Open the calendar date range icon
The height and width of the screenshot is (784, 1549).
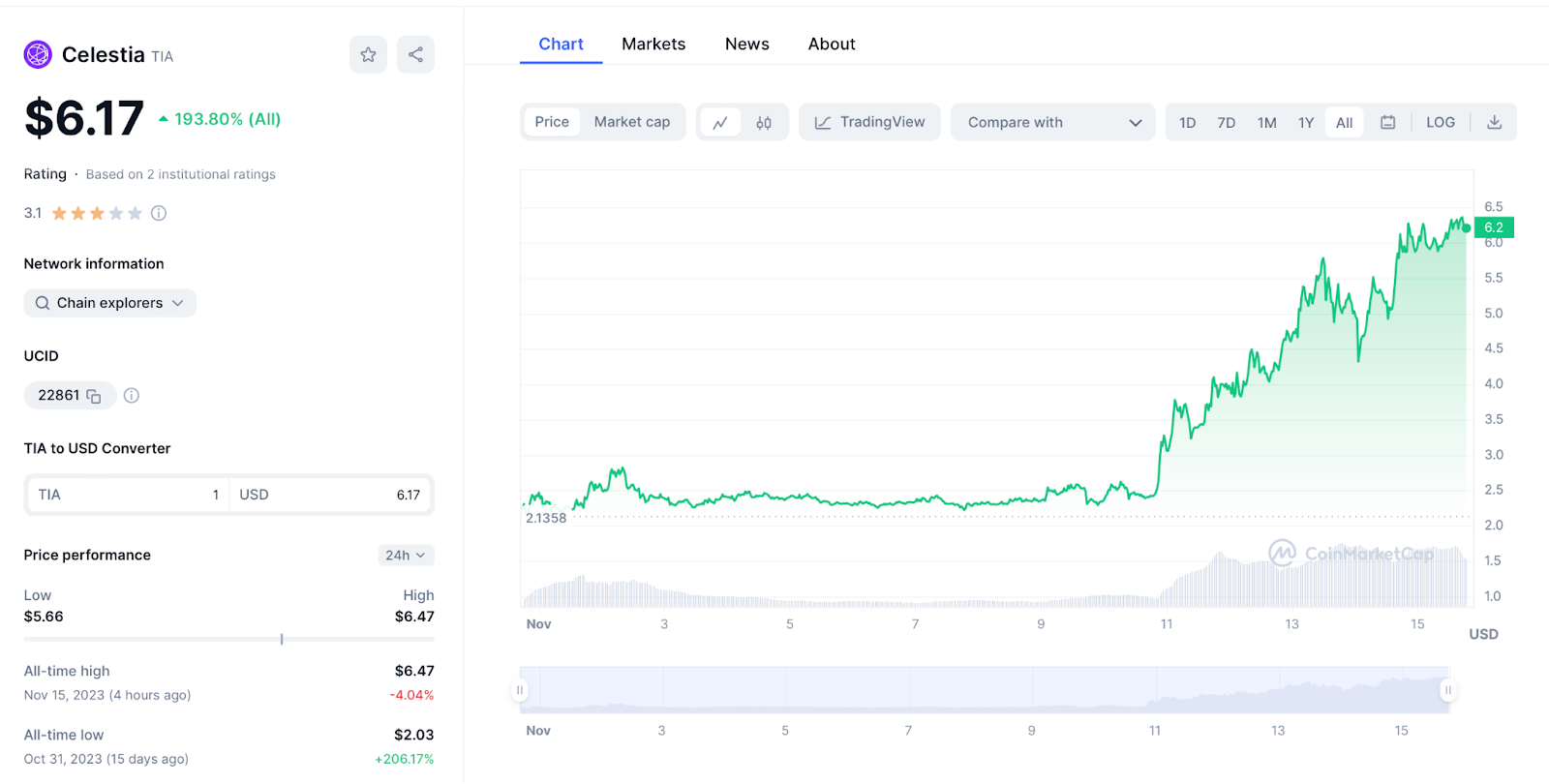1387,122
